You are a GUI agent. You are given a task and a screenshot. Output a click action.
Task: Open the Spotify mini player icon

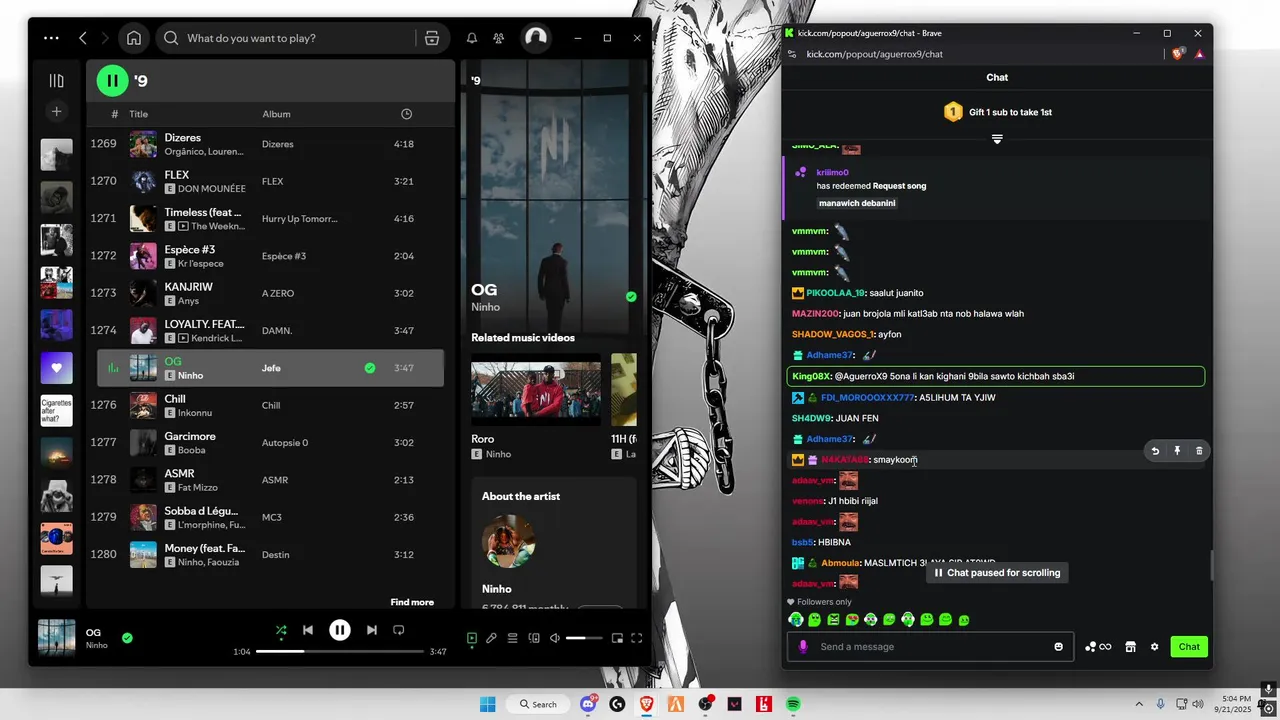(x=617, y=638)
